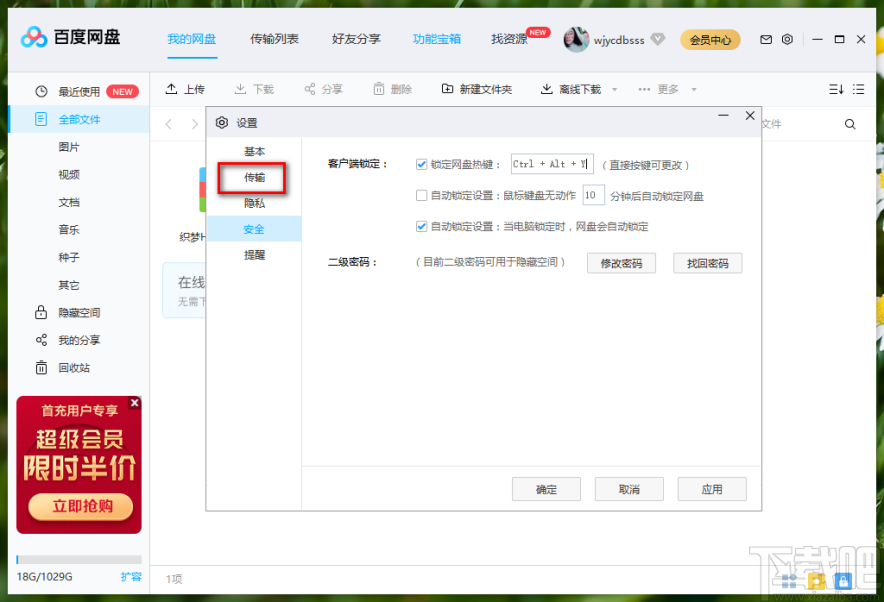Image resolution: width=884 pixels, height=602 pixels.
Task: Click the Download (下载) toolbar button
Action: (254, 89)
